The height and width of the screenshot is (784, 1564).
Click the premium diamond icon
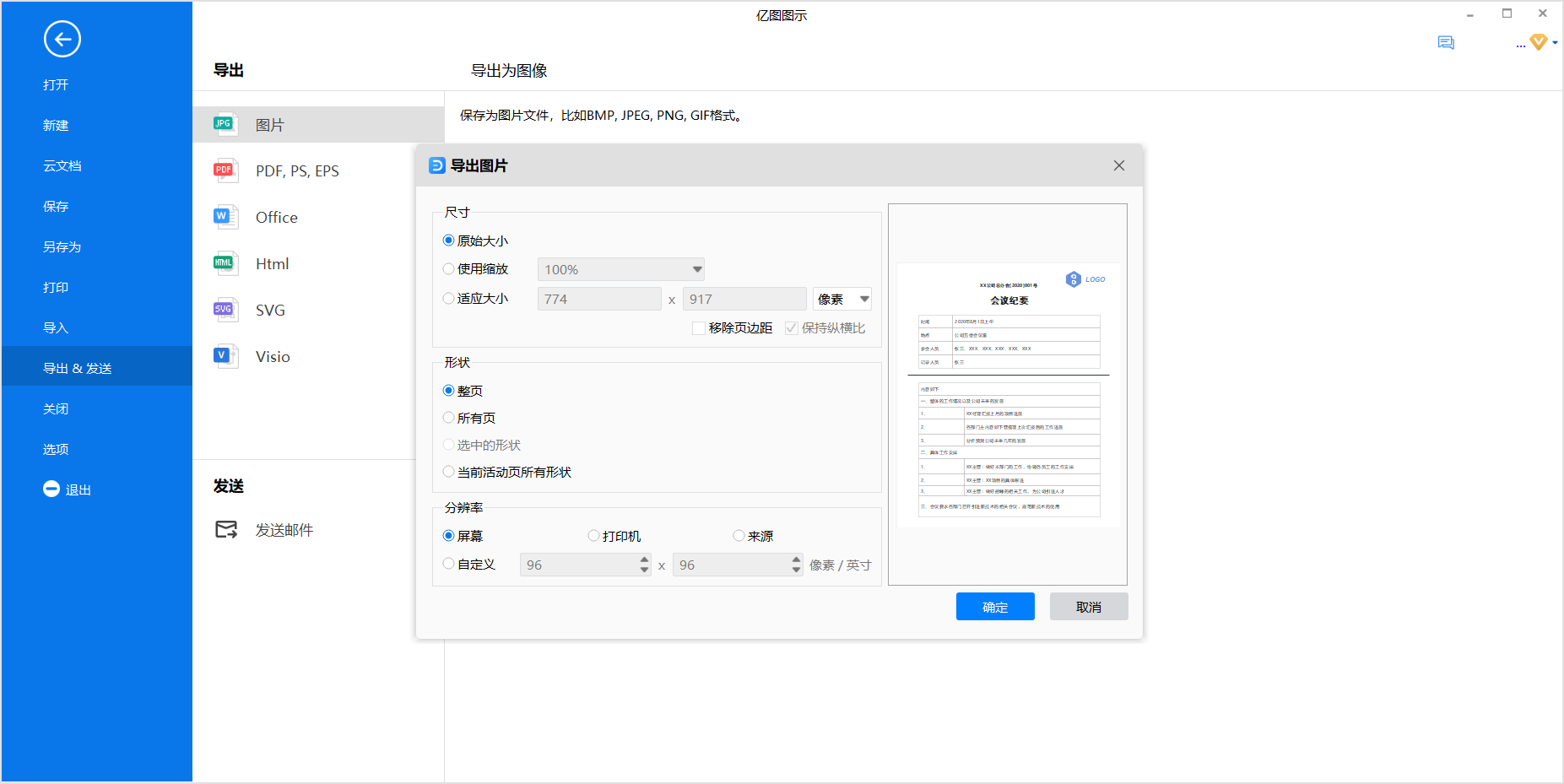pyautogui.click(x=1539, y=42)
